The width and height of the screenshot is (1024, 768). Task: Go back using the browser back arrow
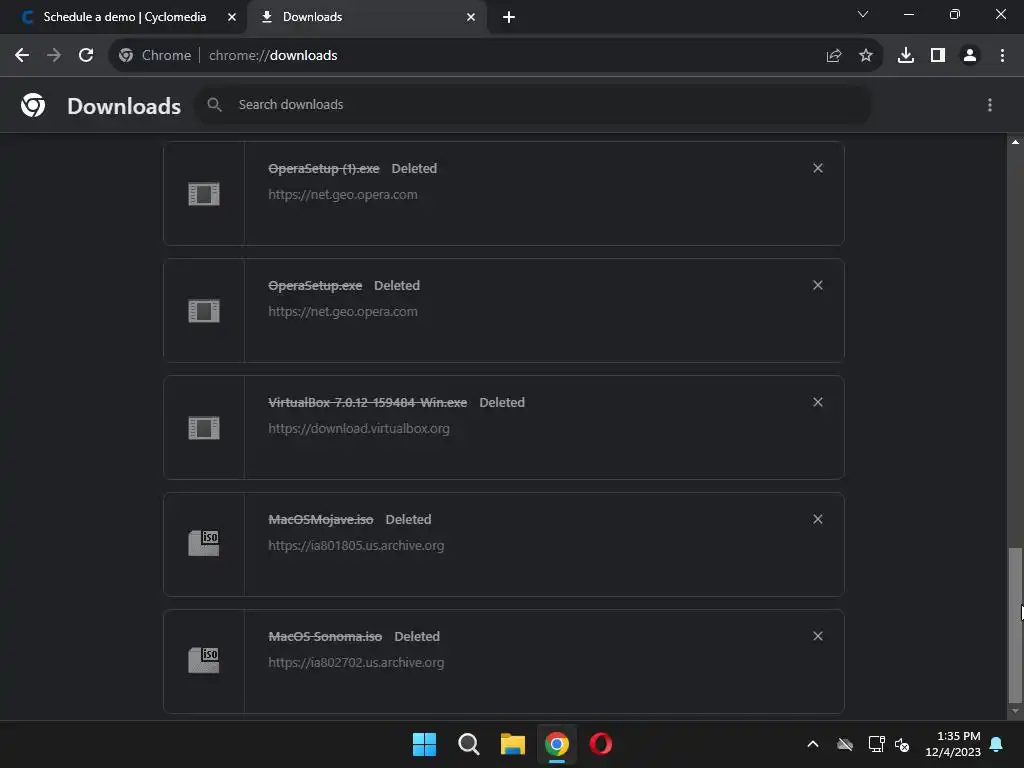click(x=22, y=56)
